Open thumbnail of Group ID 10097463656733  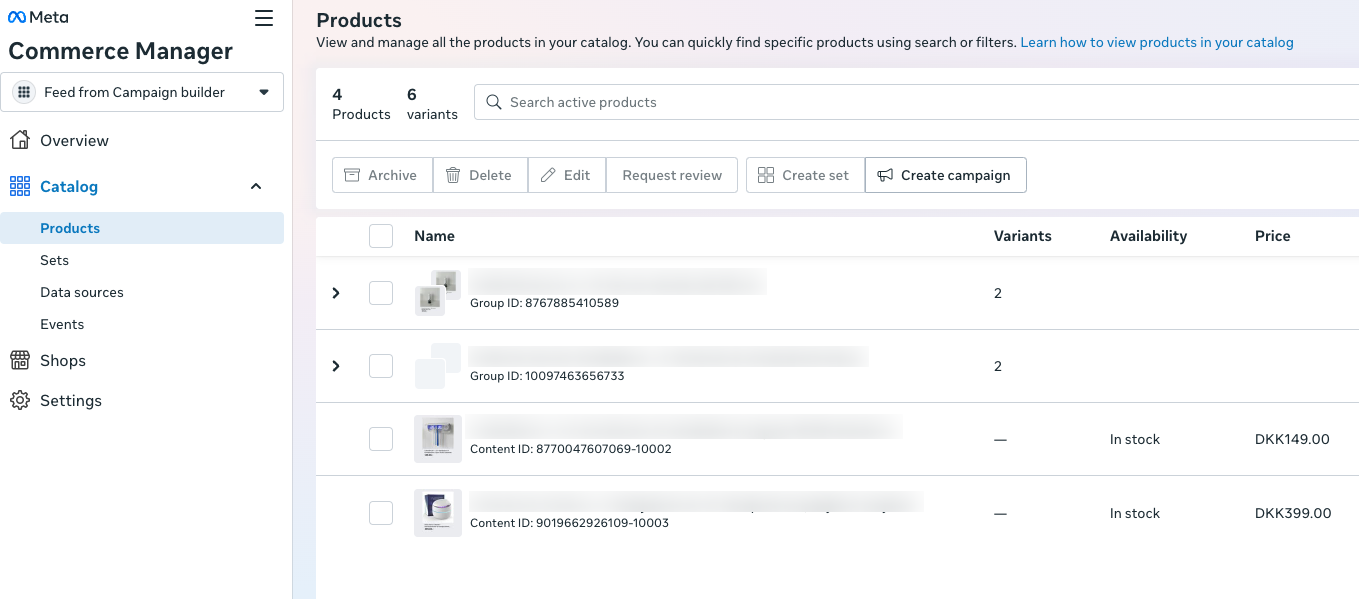tap(438, 366)
